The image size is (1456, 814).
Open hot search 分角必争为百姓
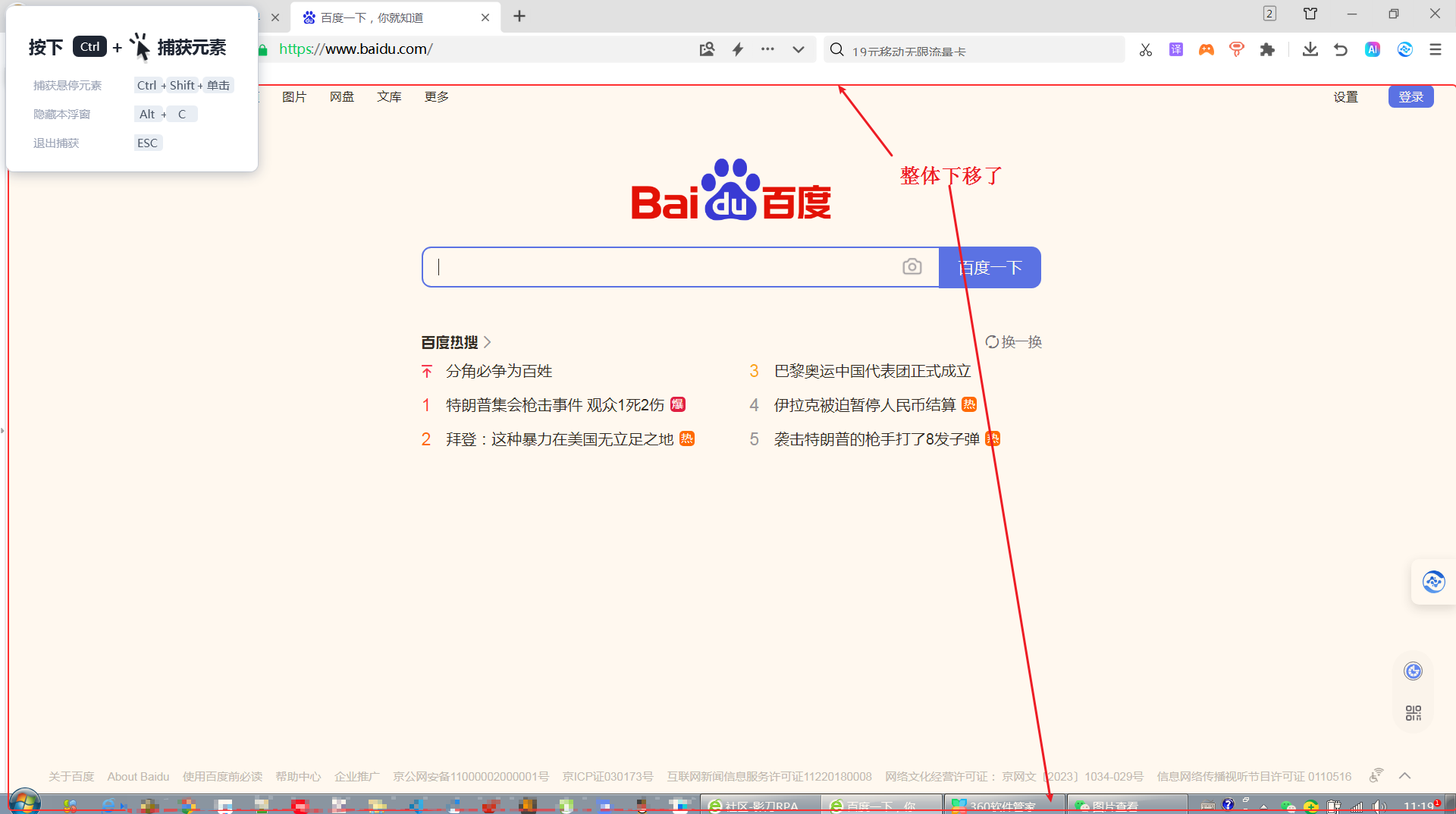click(x=499, y=371)
